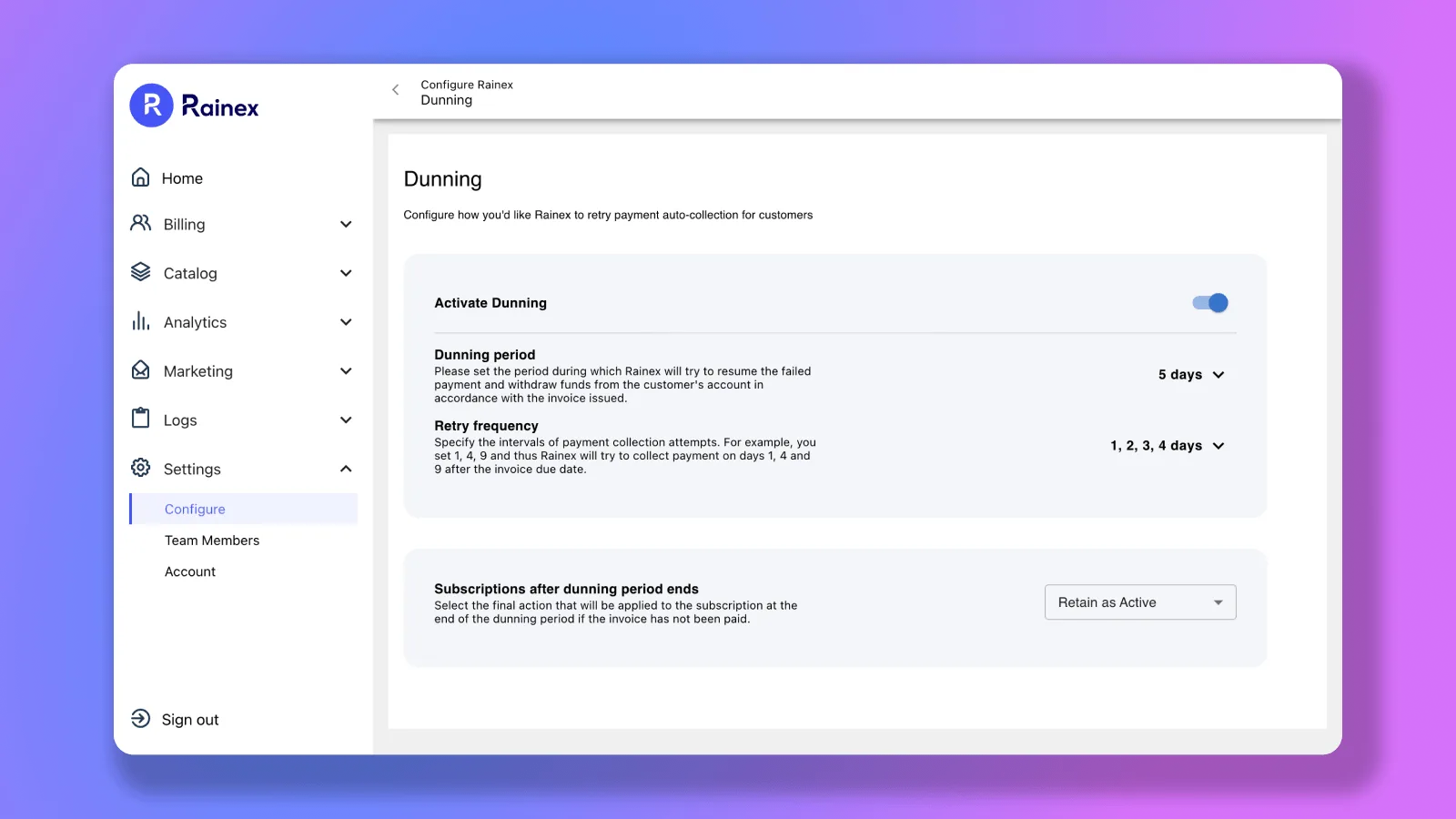Click the Sign out arrow icon
The image size is (1456, 819).
(x=140, y=719)
